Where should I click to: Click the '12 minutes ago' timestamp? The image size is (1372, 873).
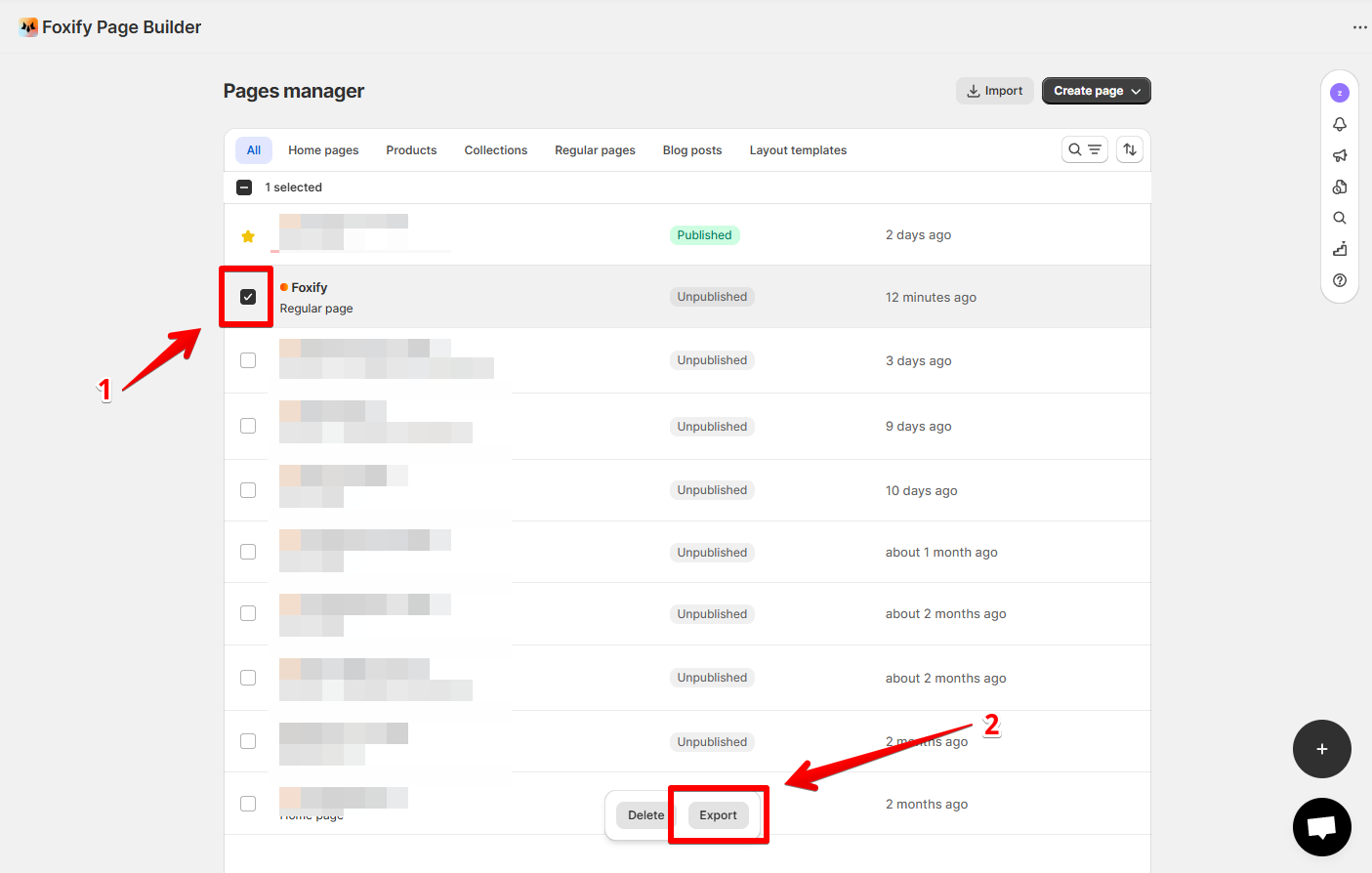point(931,297)
